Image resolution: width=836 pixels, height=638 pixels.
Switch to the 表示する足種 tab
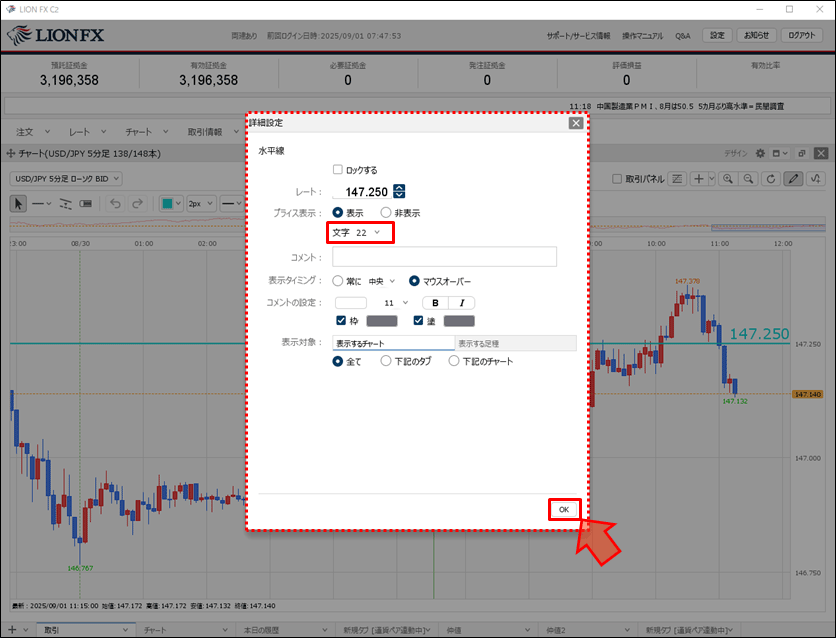tap(516, 343)
